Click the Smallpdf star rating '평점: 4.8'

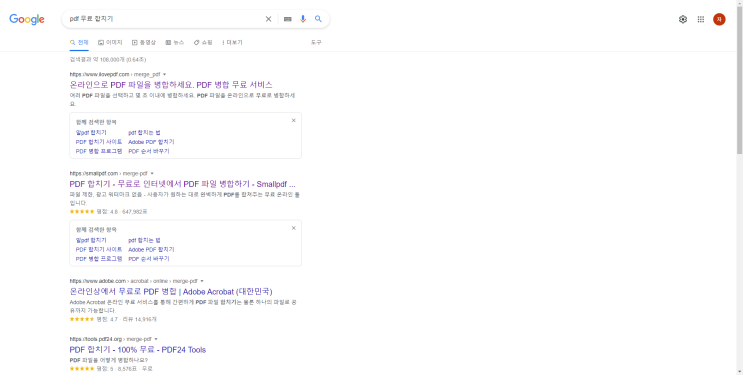[109, 211]
